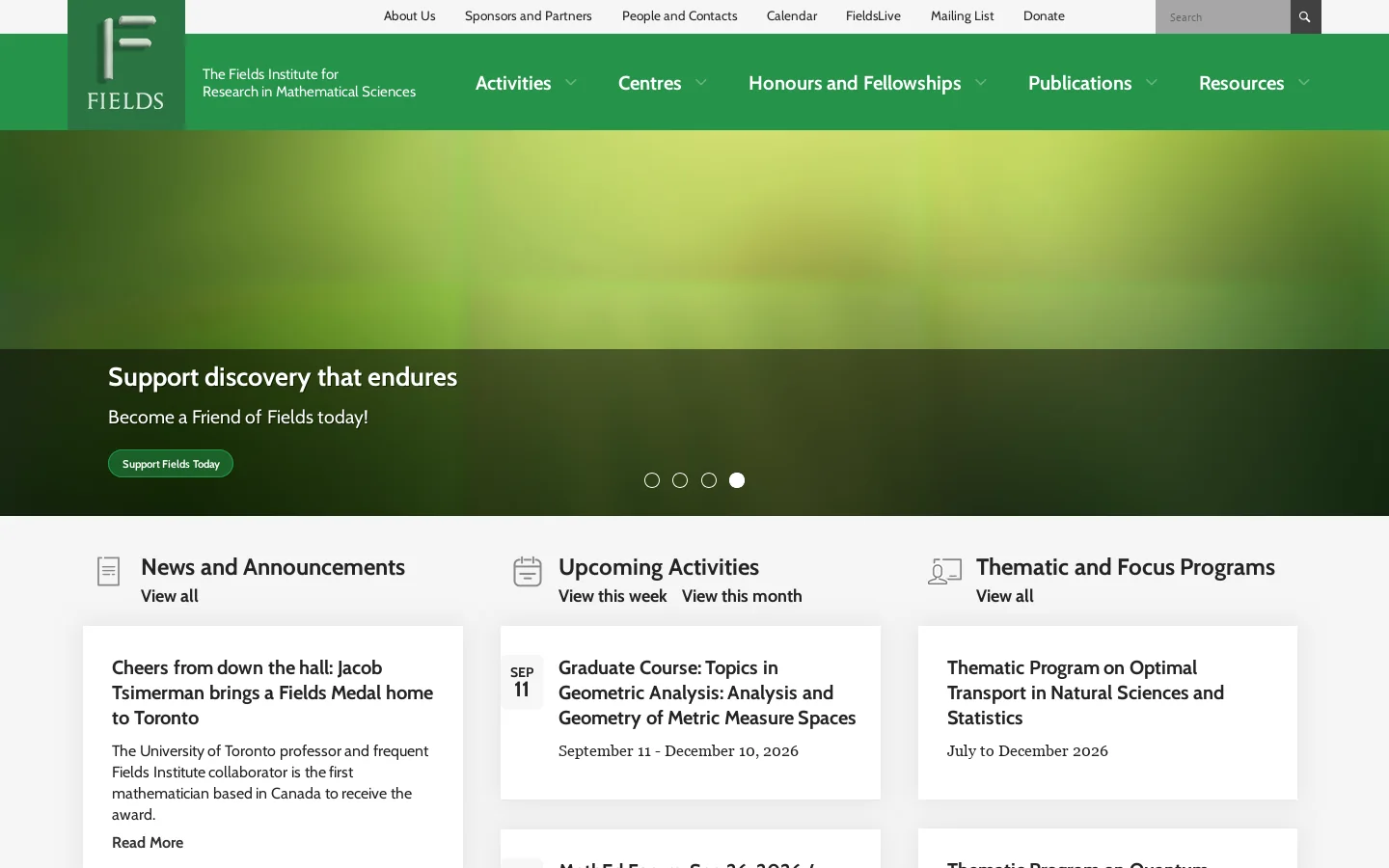Open Thematic and Focus Programs heading
1389x868 pixels.
[x=1126, y=567]
